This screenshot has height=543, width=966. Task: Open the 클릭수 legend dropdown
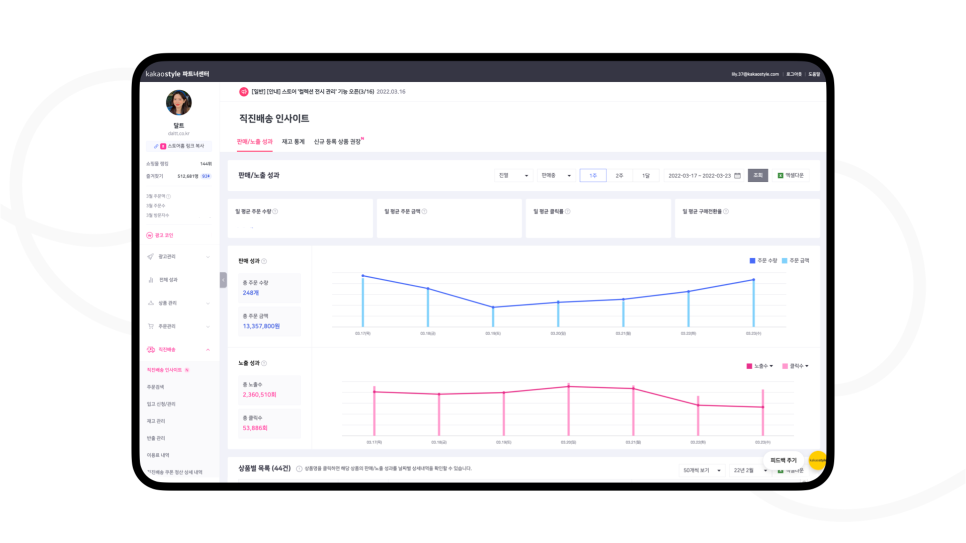pyautogui.click(x=795, y=366)
